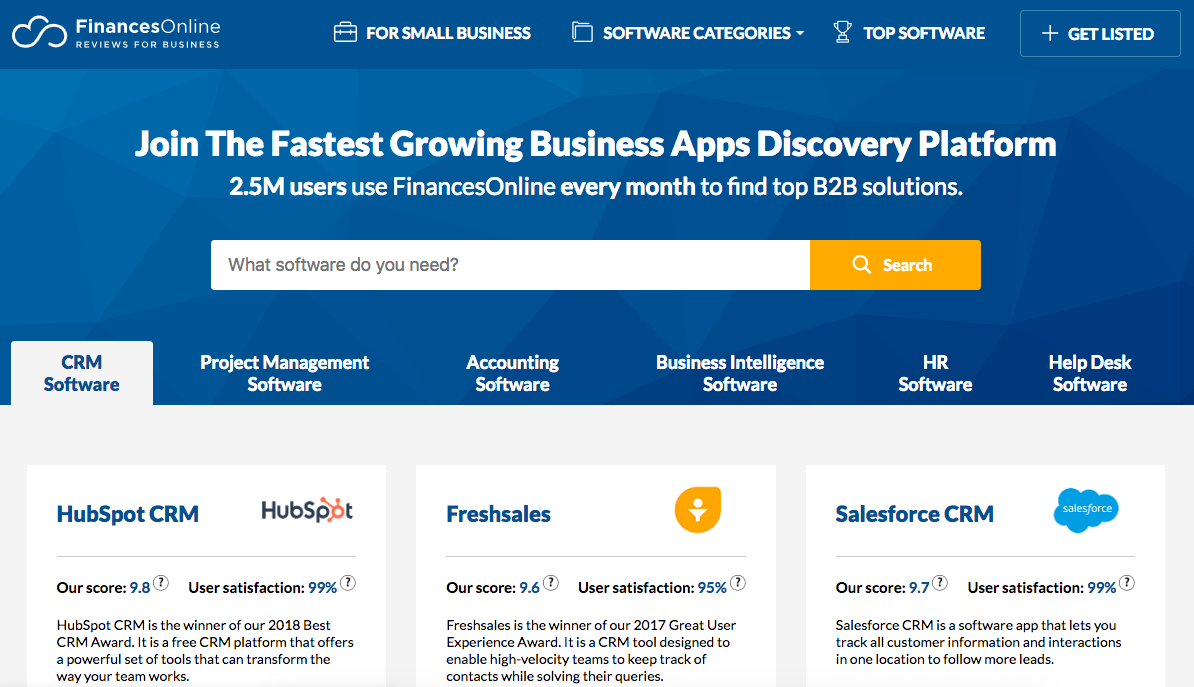Go to Top Software page

tap(909, 33)
